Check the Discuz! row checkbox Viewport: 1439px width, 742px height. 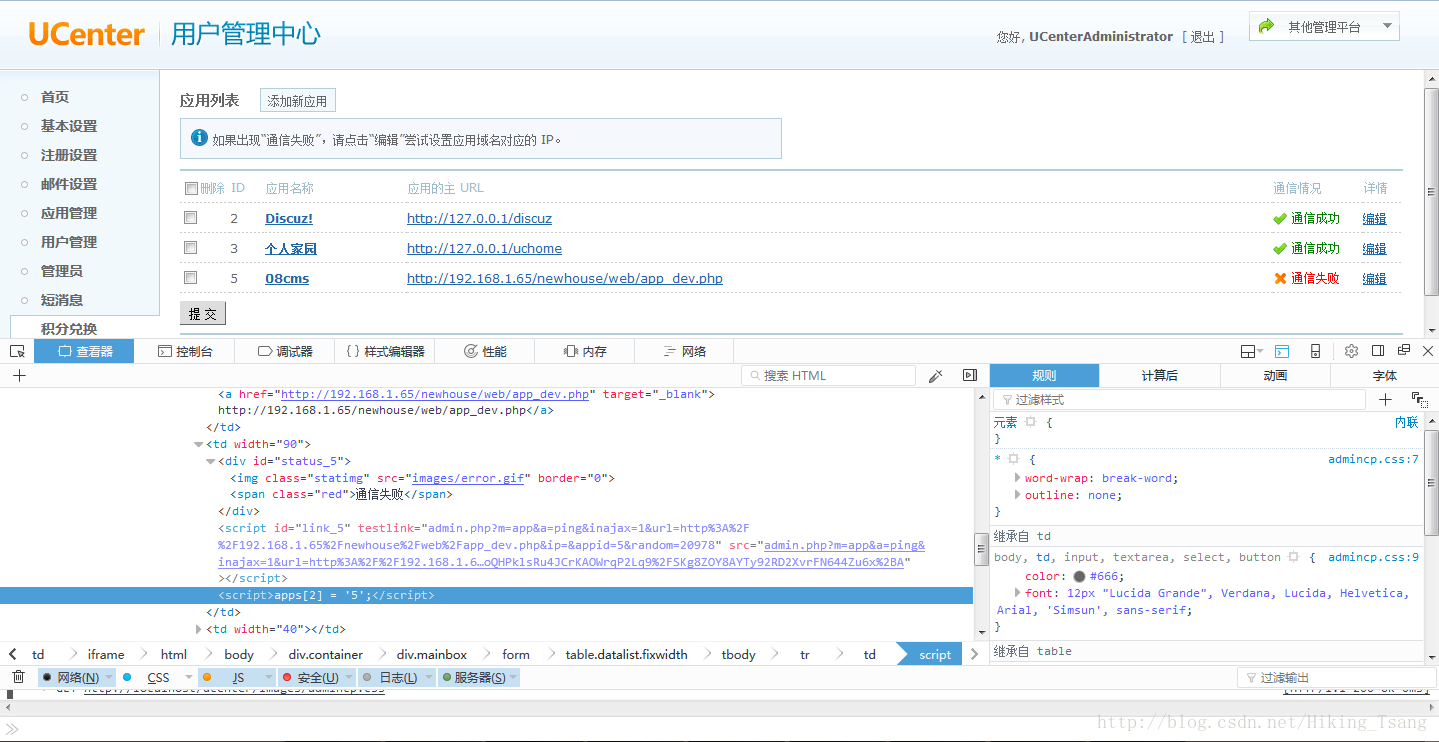tap(190, 217)
